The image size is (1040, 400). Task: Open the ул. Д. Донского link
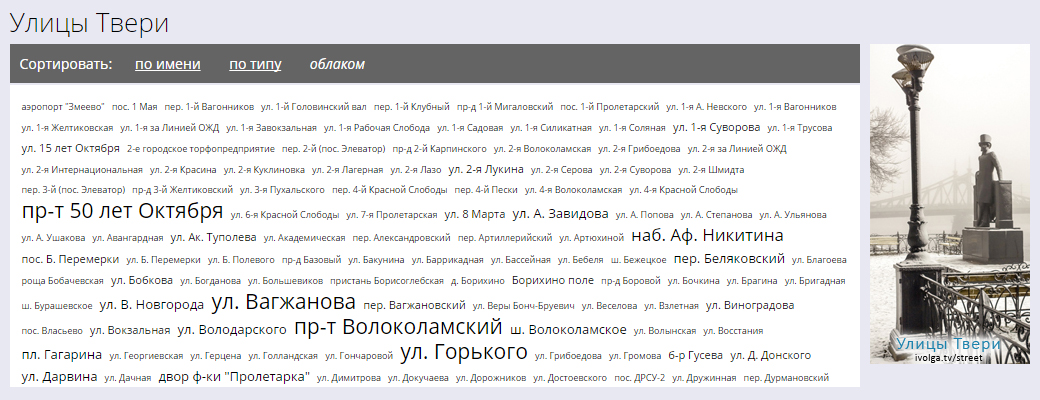(770, 356)
